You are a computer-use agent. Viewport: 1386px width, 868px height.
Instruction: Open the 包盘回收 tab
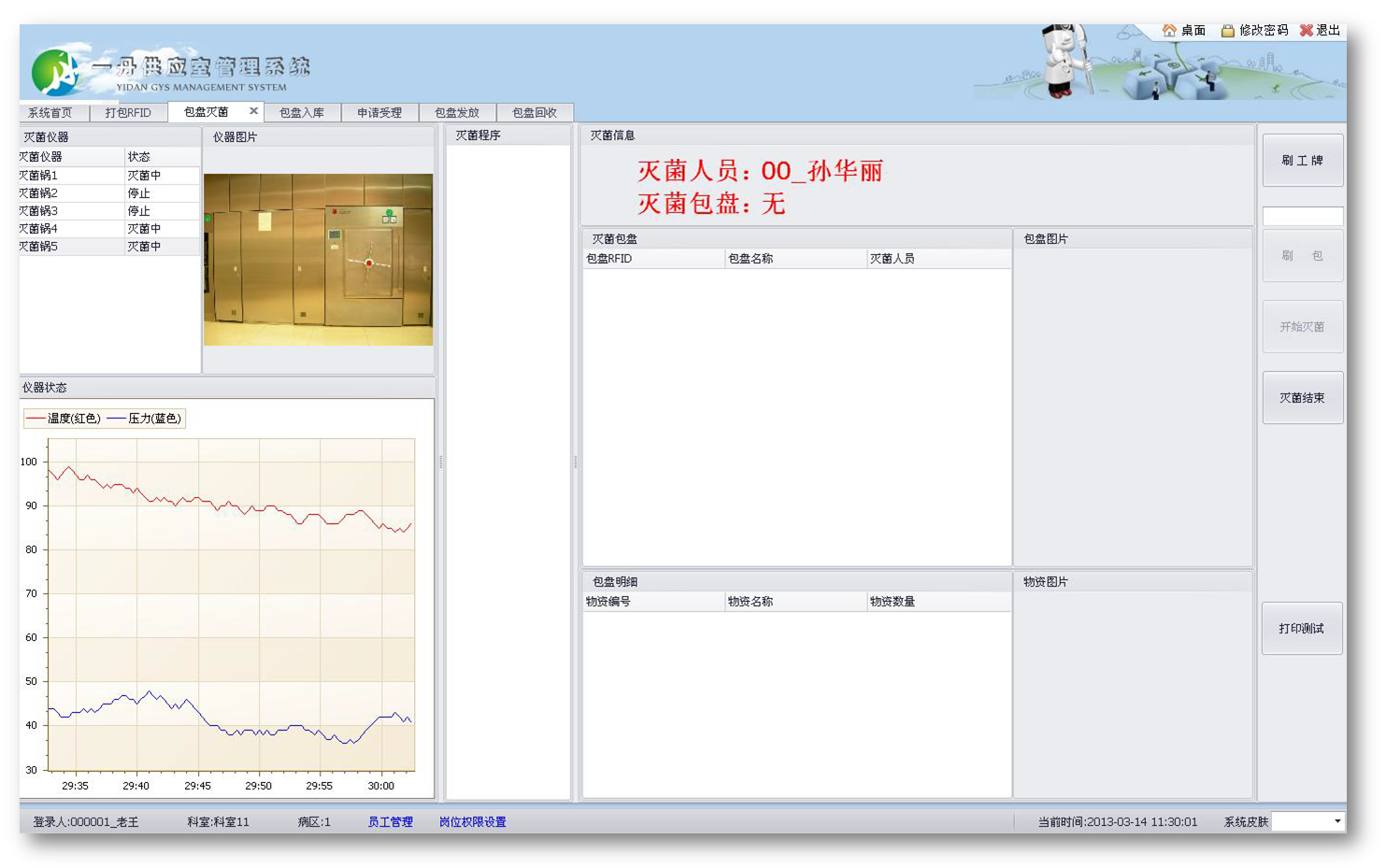click(535, 113)
